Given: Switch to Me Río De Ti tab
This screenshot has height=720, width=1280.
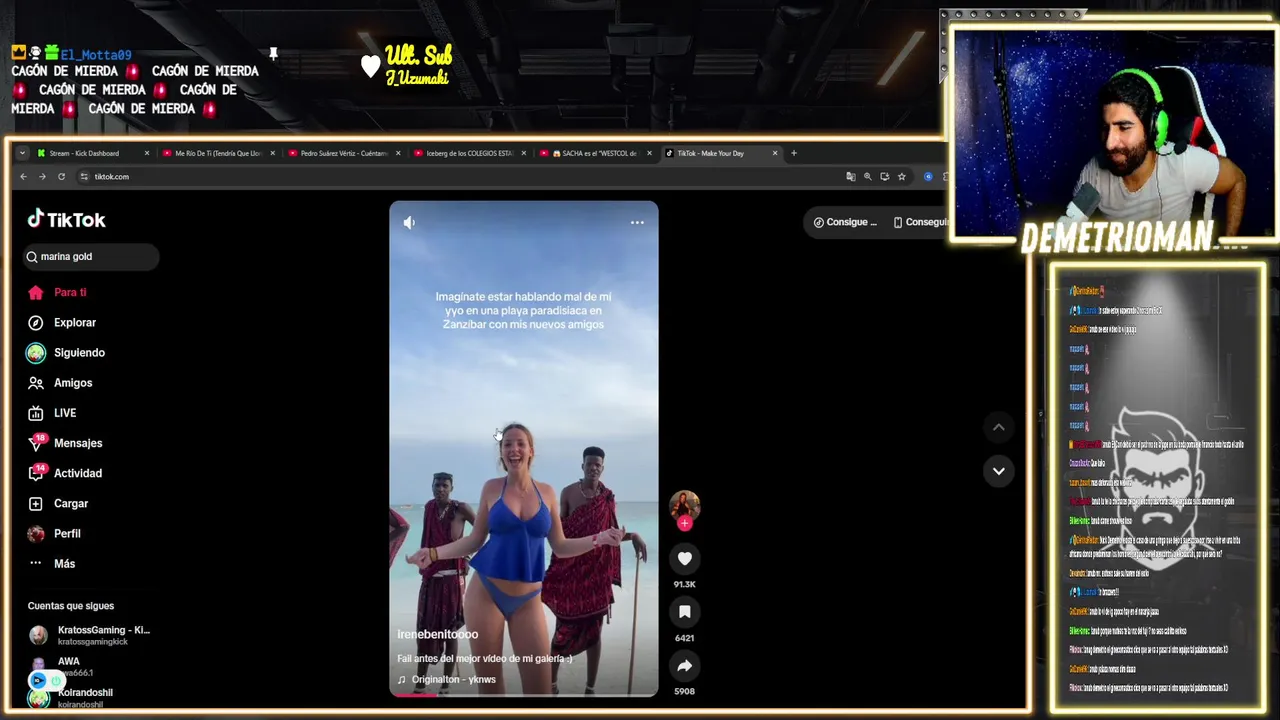Looking at the screenshot, I should click(218, 153).
